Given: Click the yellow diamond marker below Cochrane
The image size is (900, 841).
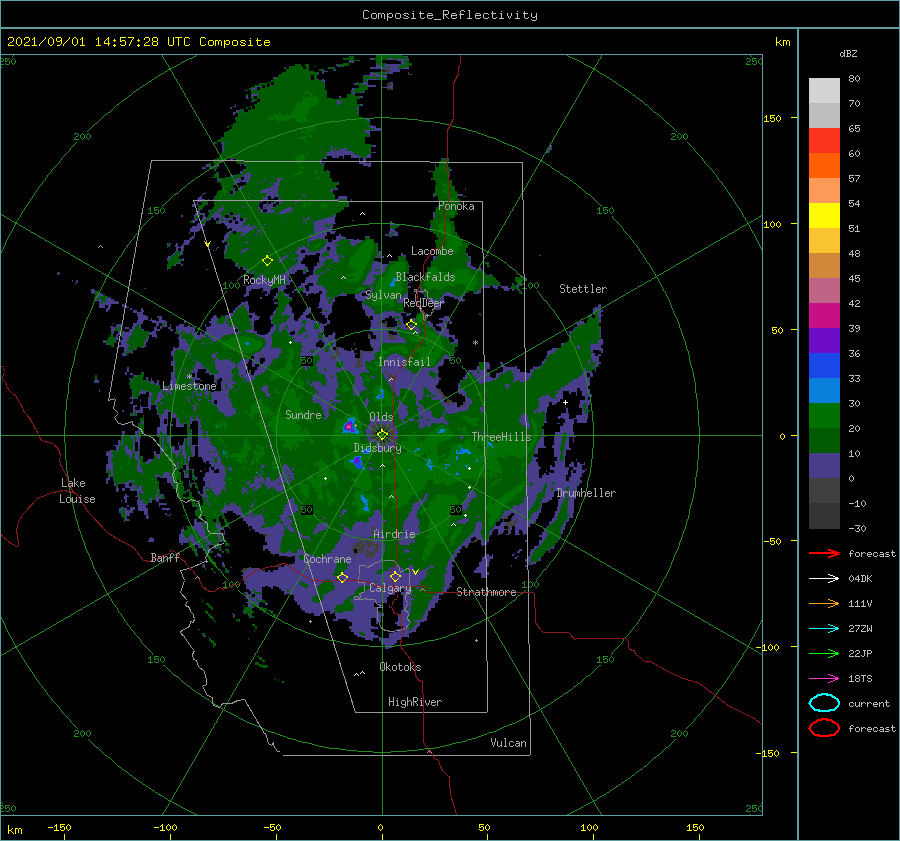Looking at the screenshot, I should pos(342,578).
